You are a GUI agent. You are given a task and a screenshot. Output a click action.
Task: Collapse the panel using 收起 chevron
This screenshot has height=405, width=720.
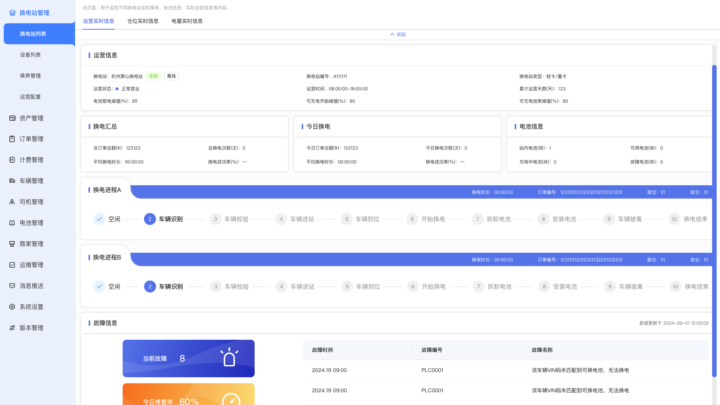[x=397, y=34]
